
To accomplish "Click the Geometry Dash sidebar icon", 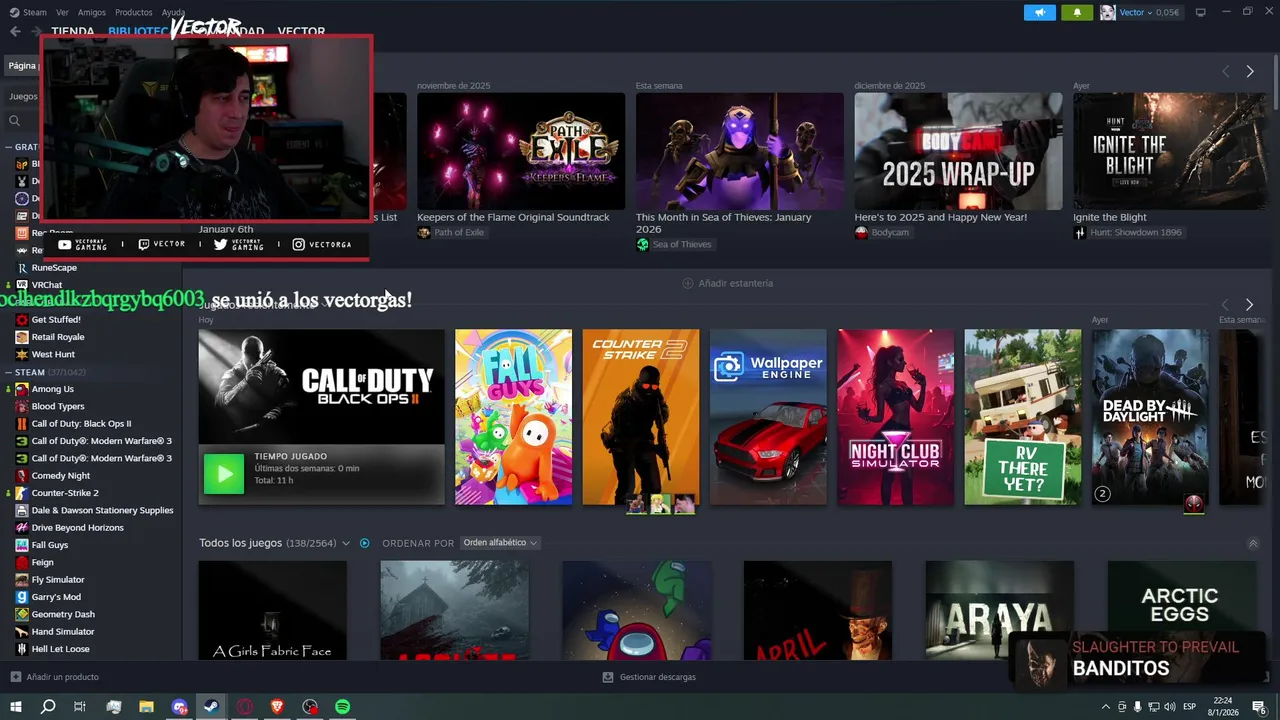I will pos(22,614).
